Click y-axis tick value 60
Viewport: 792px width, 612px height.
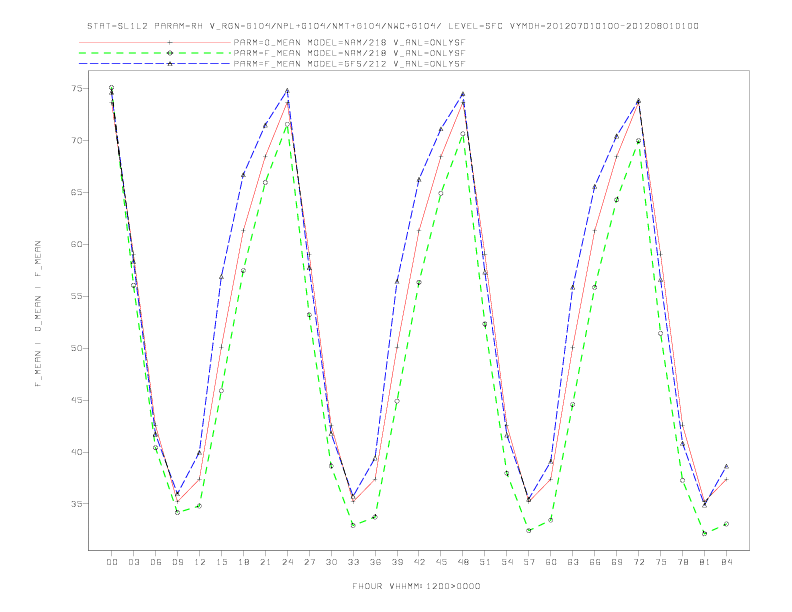tap(77, 244)
